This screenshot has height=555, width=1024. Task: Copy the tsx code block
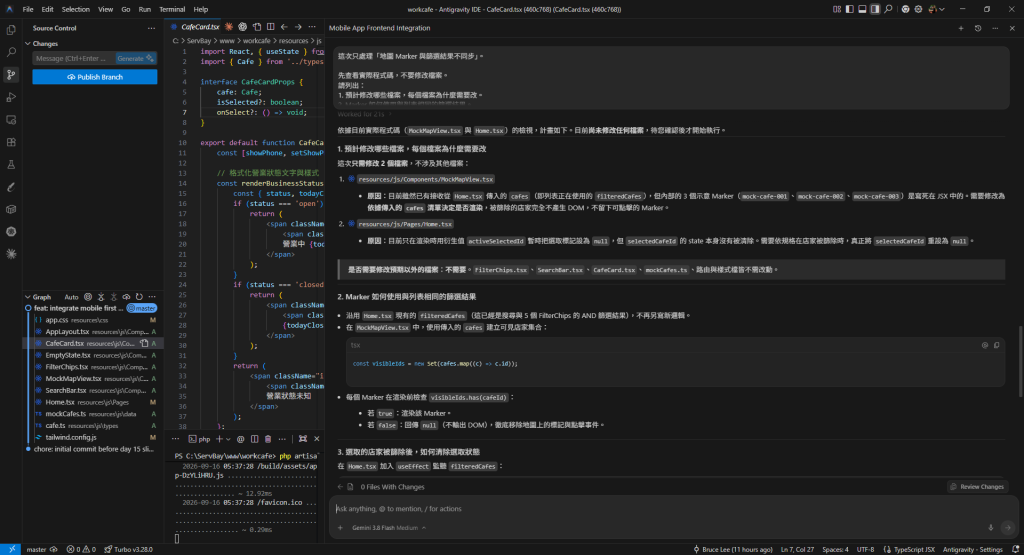(997, 345)
